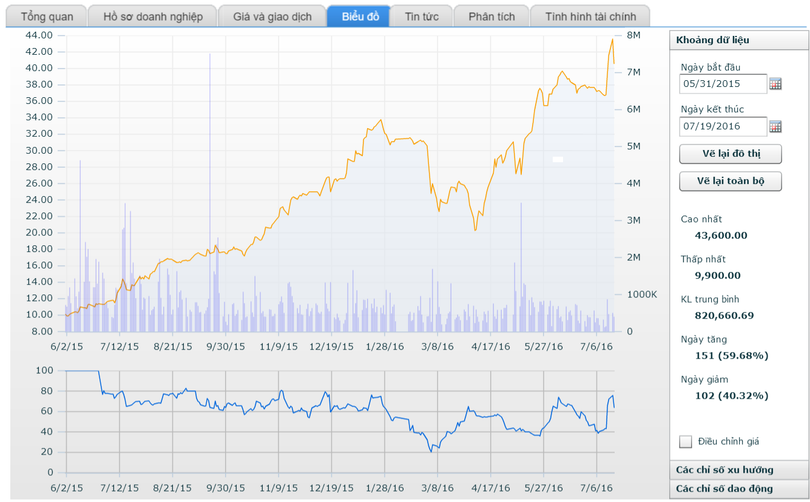Open the Tình hình tài chính tab
The height and width of the screenshot is (502, 810).
pos(589,17)
